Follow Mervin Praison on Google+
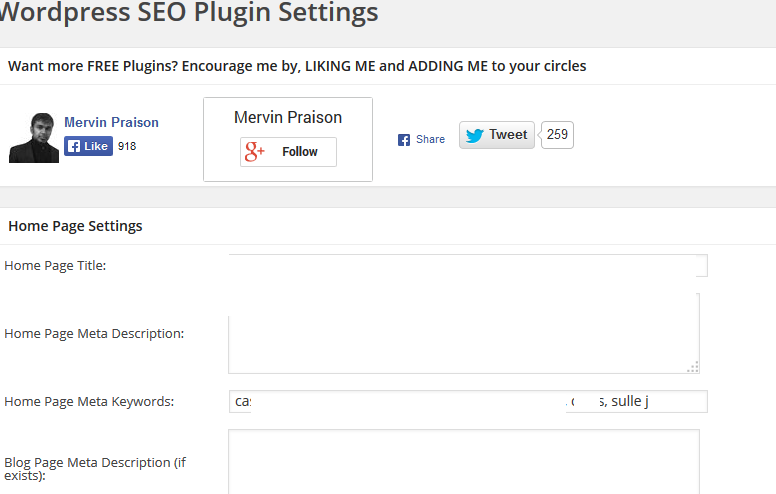This screenshot has width=776, height=494. click(x=288, y=152)
